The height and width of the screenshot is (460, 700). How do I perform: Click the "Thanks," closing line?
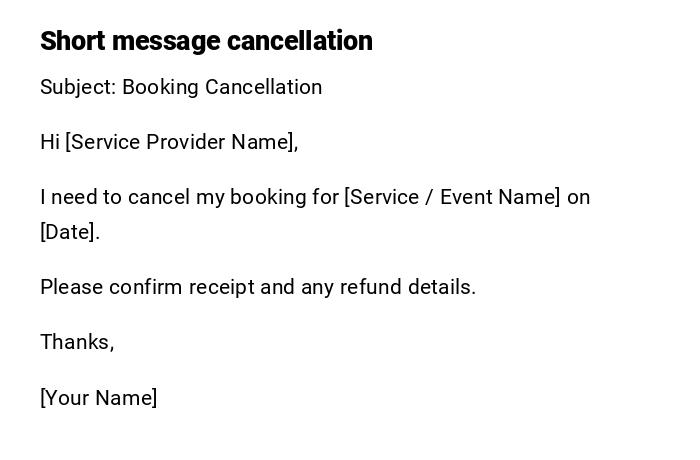(x=77, y=342)
